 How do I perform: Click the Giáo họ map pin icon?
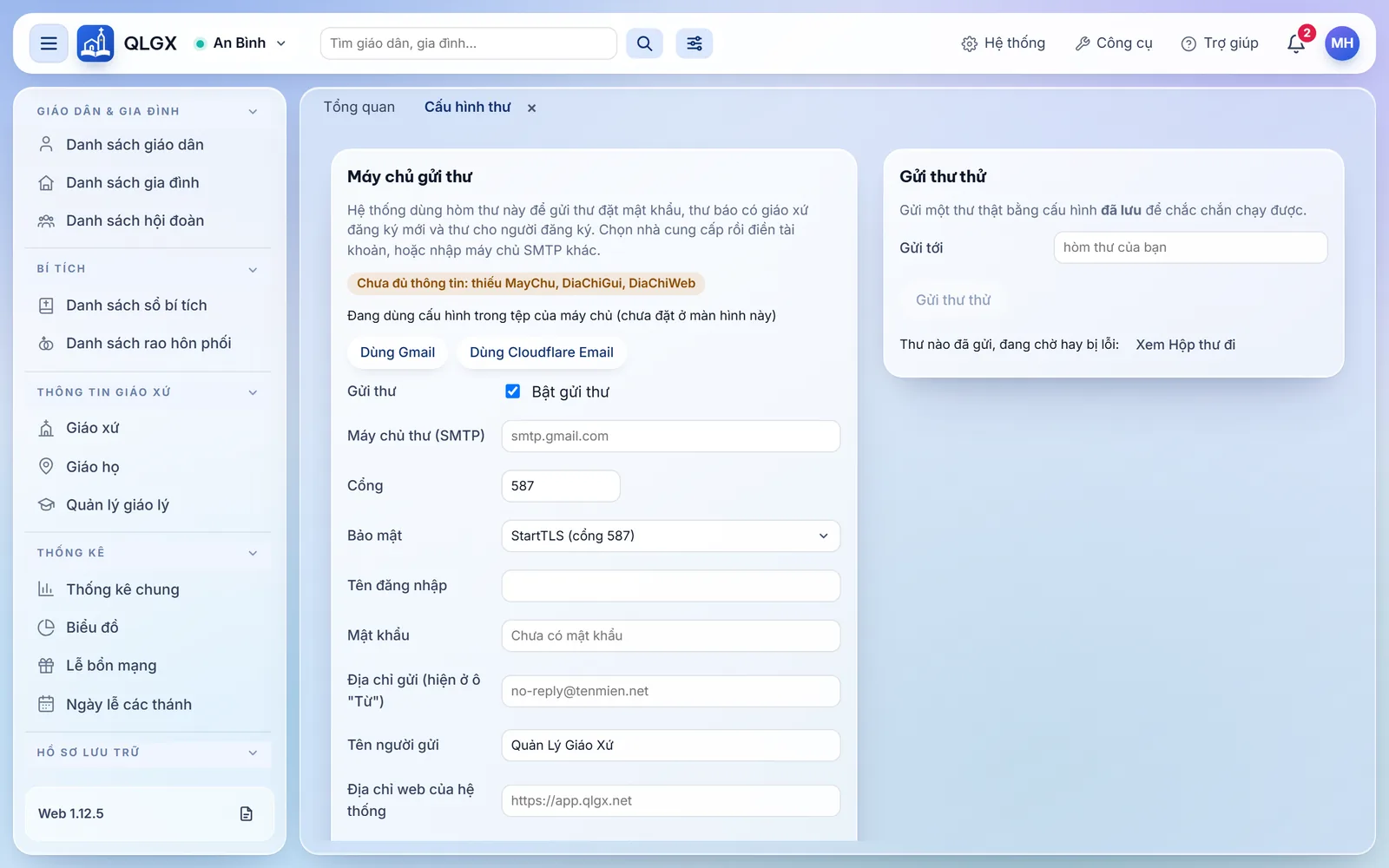pos(46,466)
